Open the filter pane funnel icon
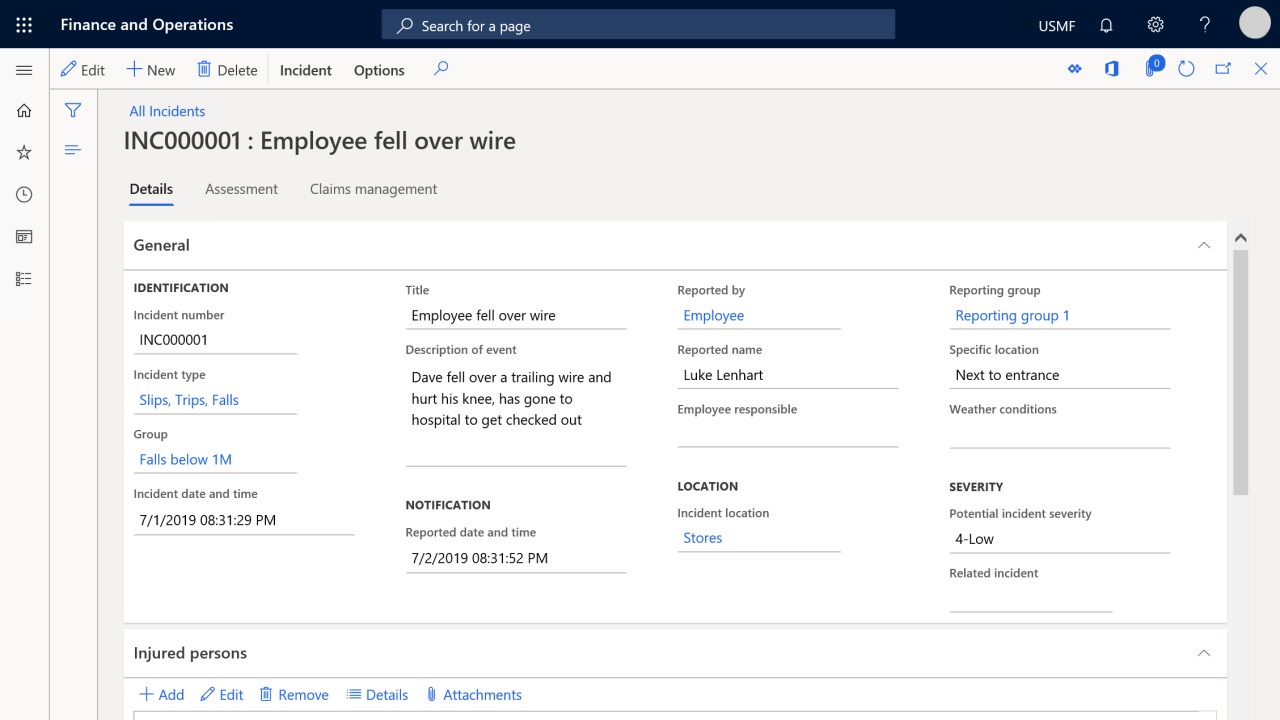 click(73, 110)
